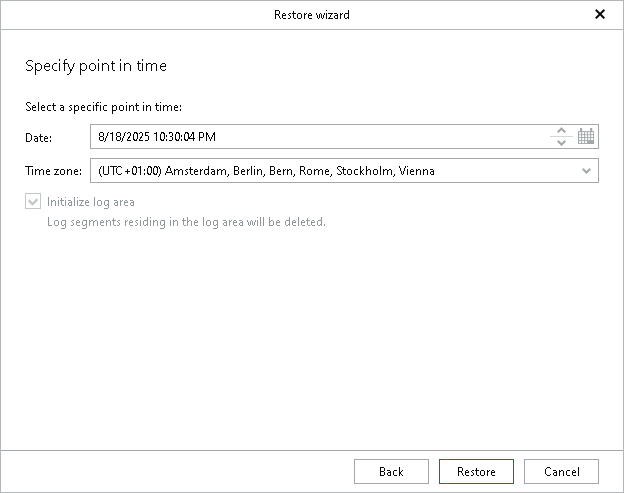Select the PM indicator in Date field
This screenshot has width=624, height=493.
pyautogui.click(x=207, y=137)
